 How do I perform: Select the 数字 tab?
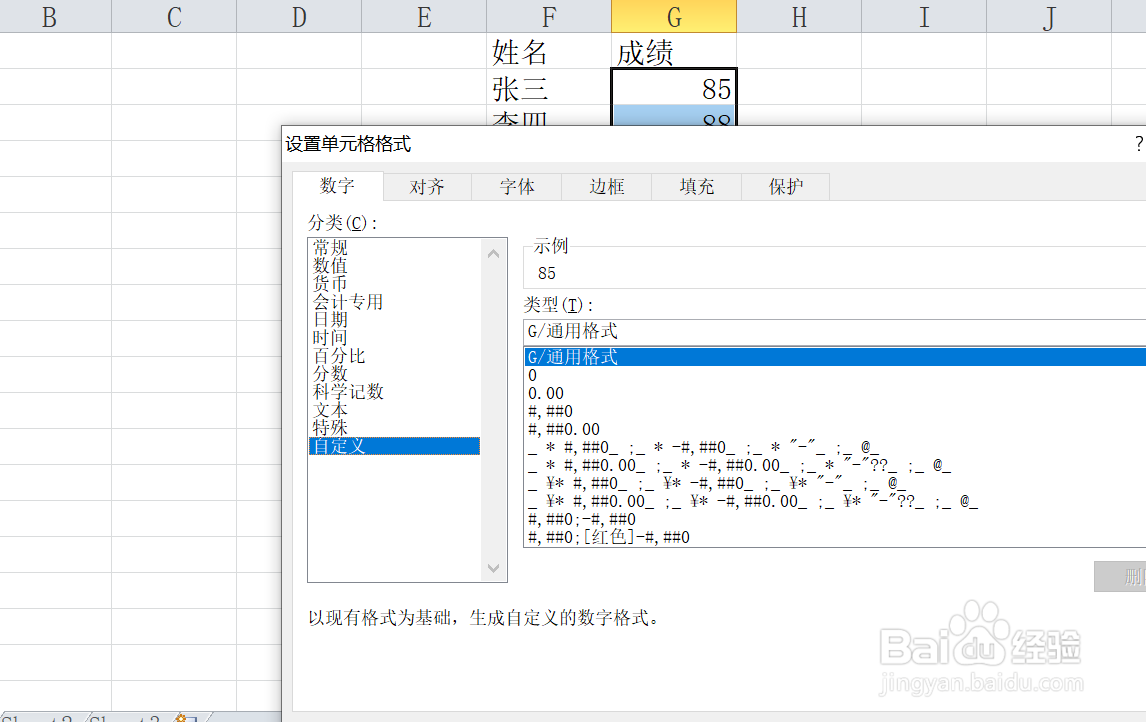[338, 186]
